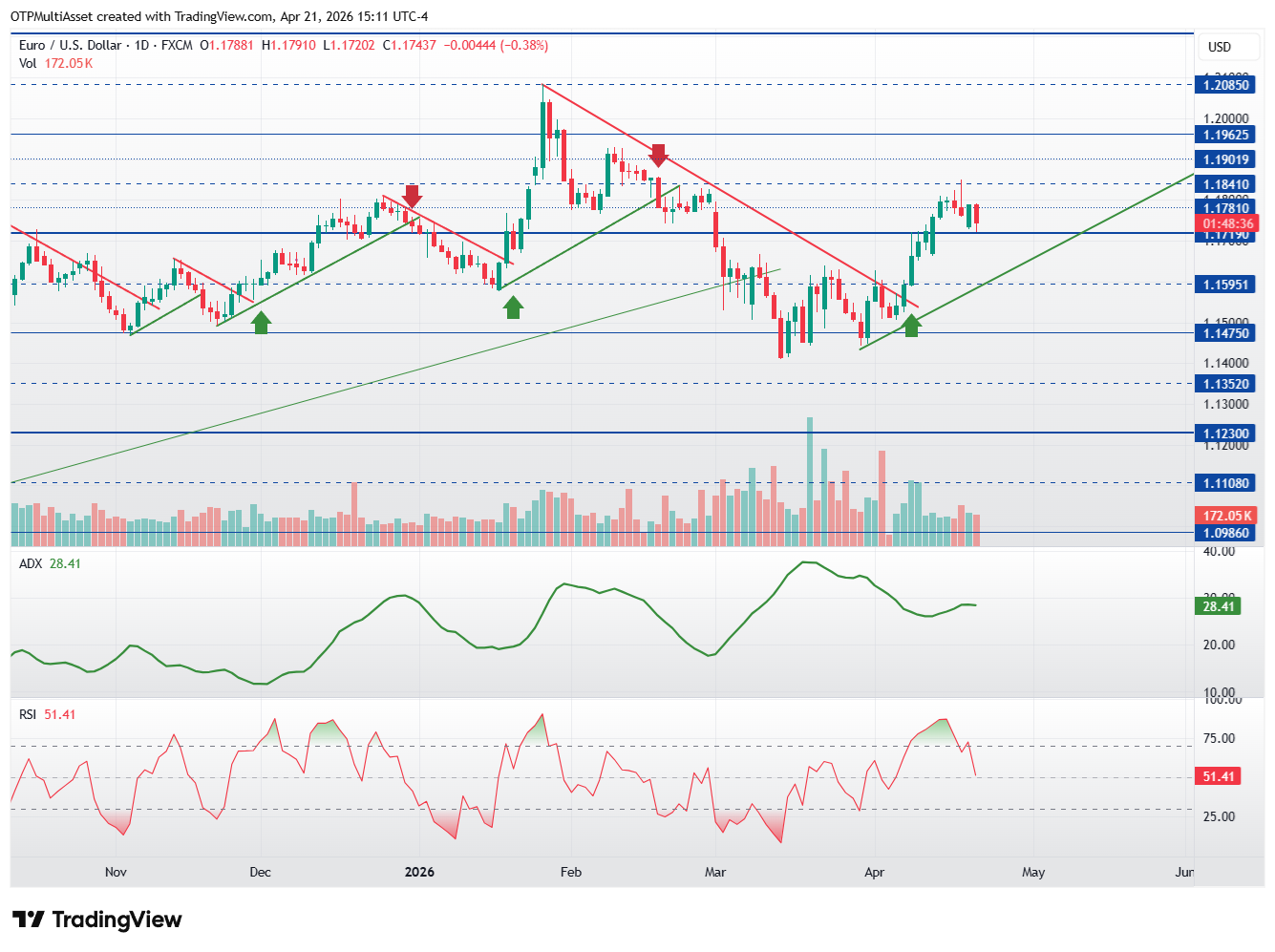Click the 1.11080 price level label
The height and width of the screenshot is (952, 1275).
pyautogui.click(x=1226, y=483)
